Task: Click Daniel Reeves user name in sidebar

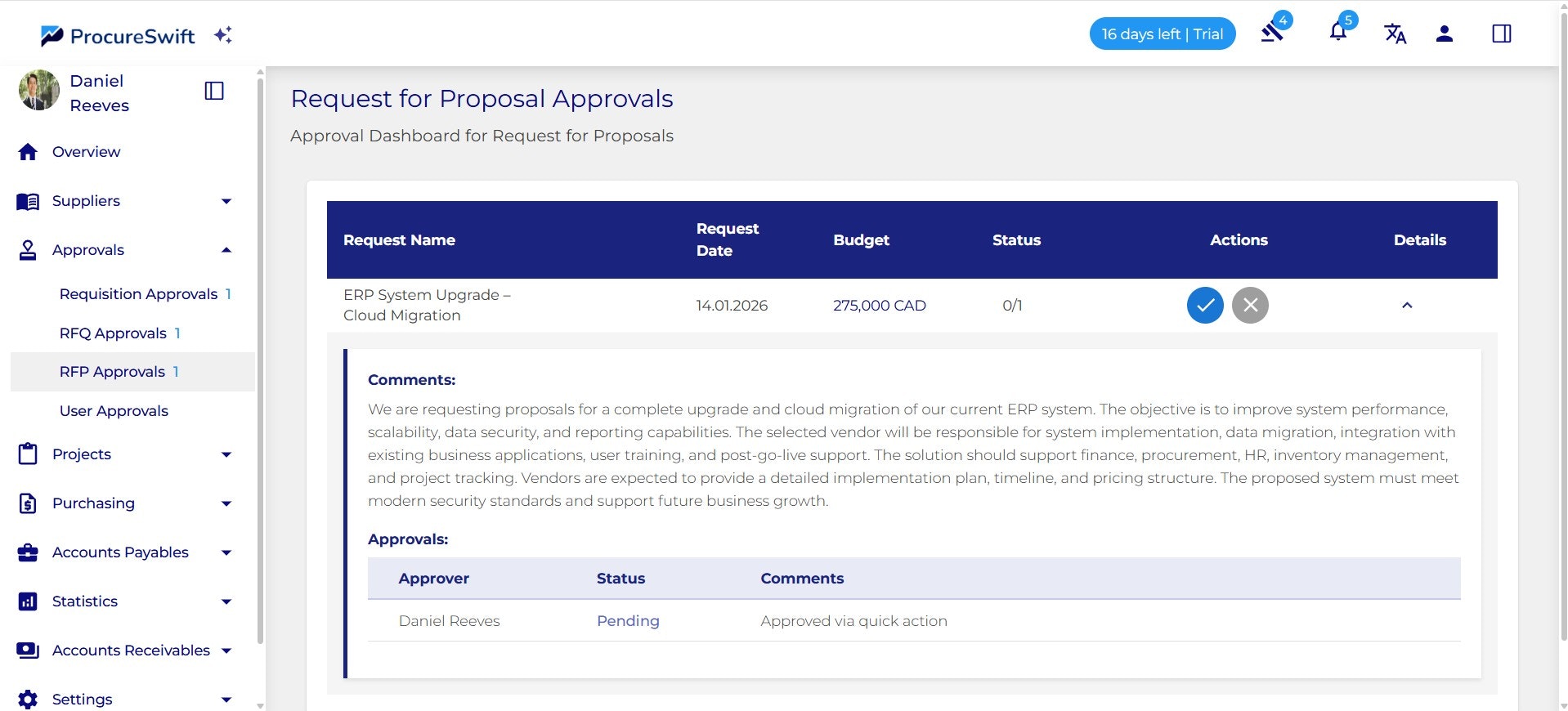Action: click(99, 93)
